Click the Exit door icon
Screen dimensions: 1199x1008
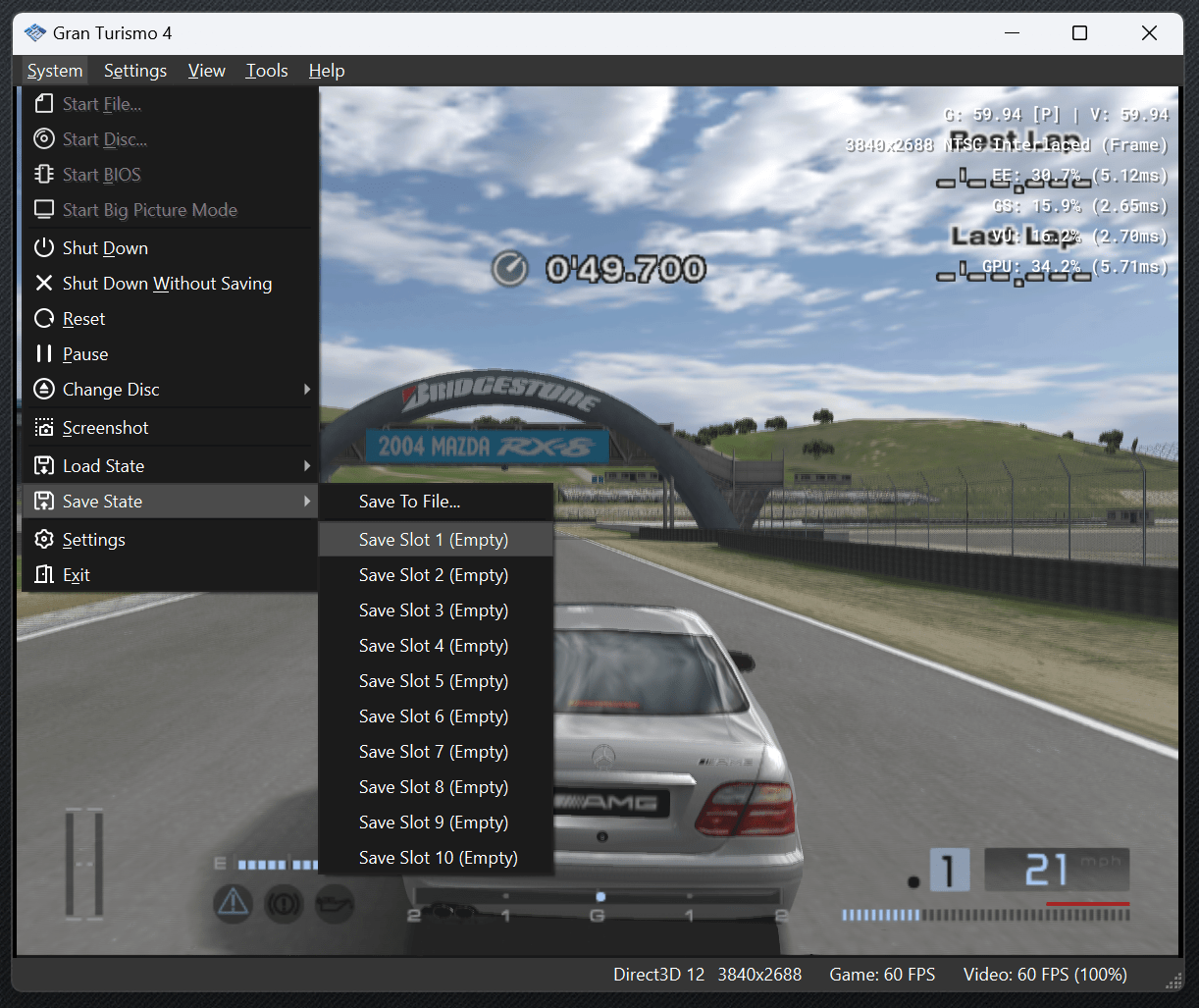(x=43, y=575)
